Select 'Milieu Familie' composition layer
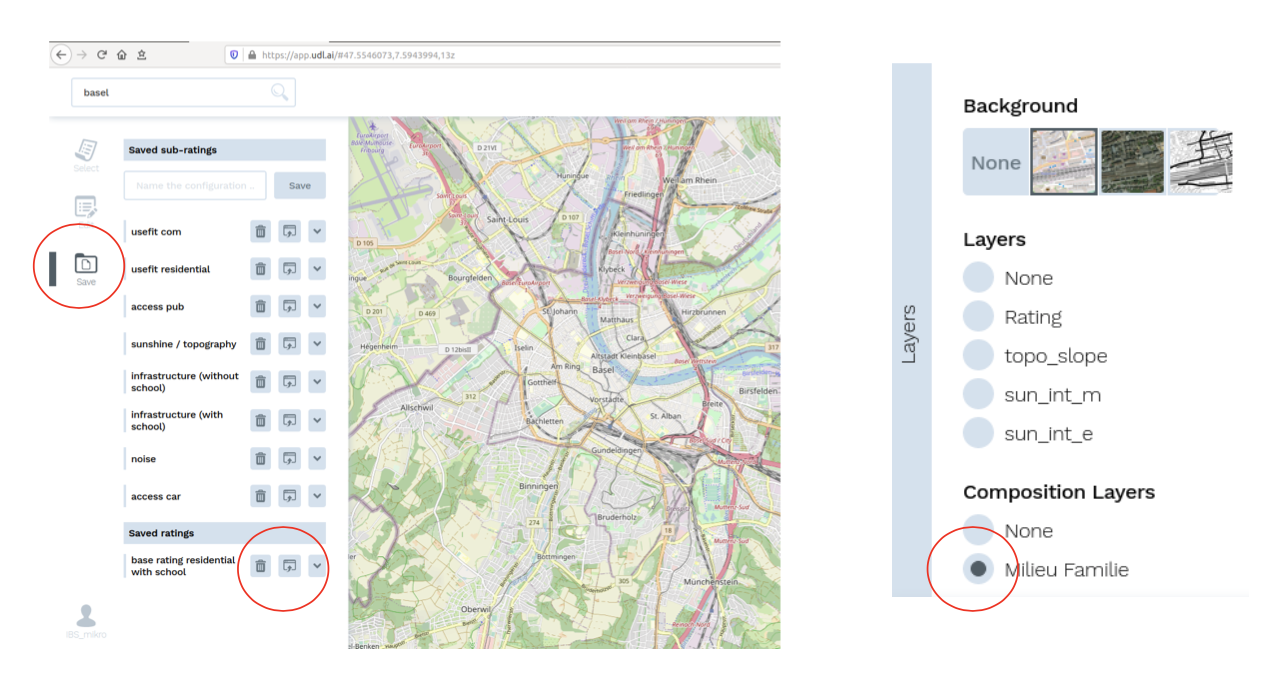Screen dimensions: 1286x680 coord(978,569)
